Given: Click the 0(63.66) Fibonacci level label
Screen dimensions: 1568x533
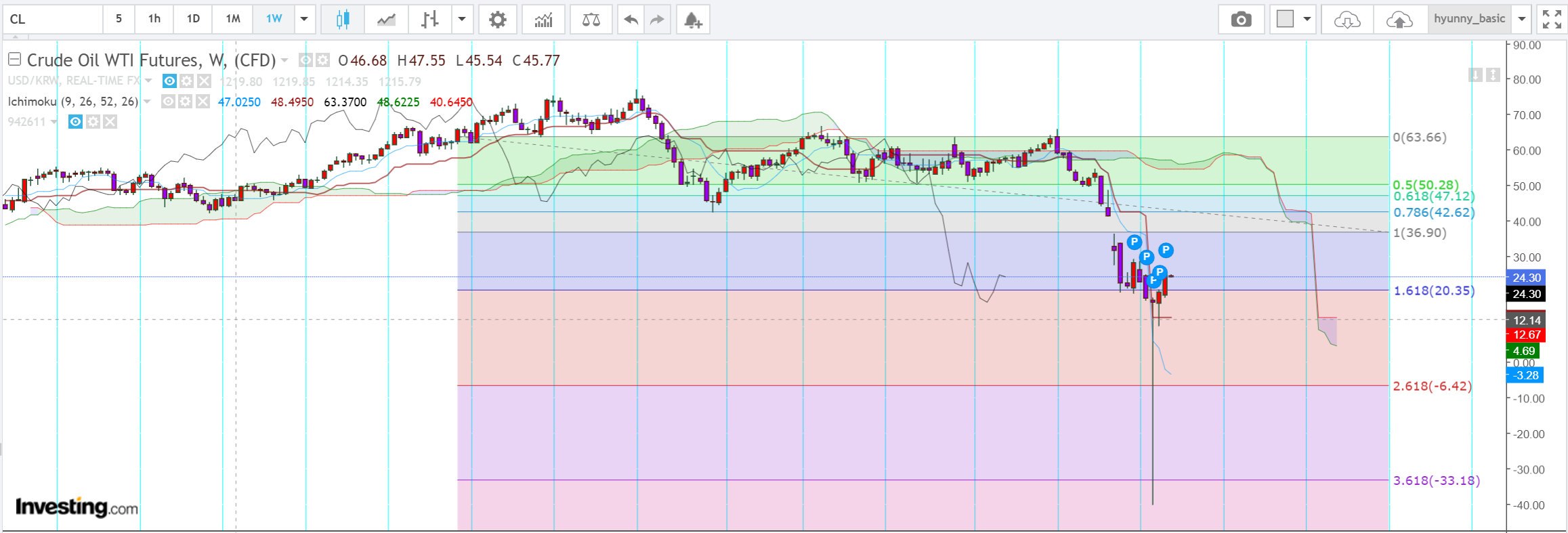Looking at the screenshot, I should pyautogui.click(x=1420, y=137).
